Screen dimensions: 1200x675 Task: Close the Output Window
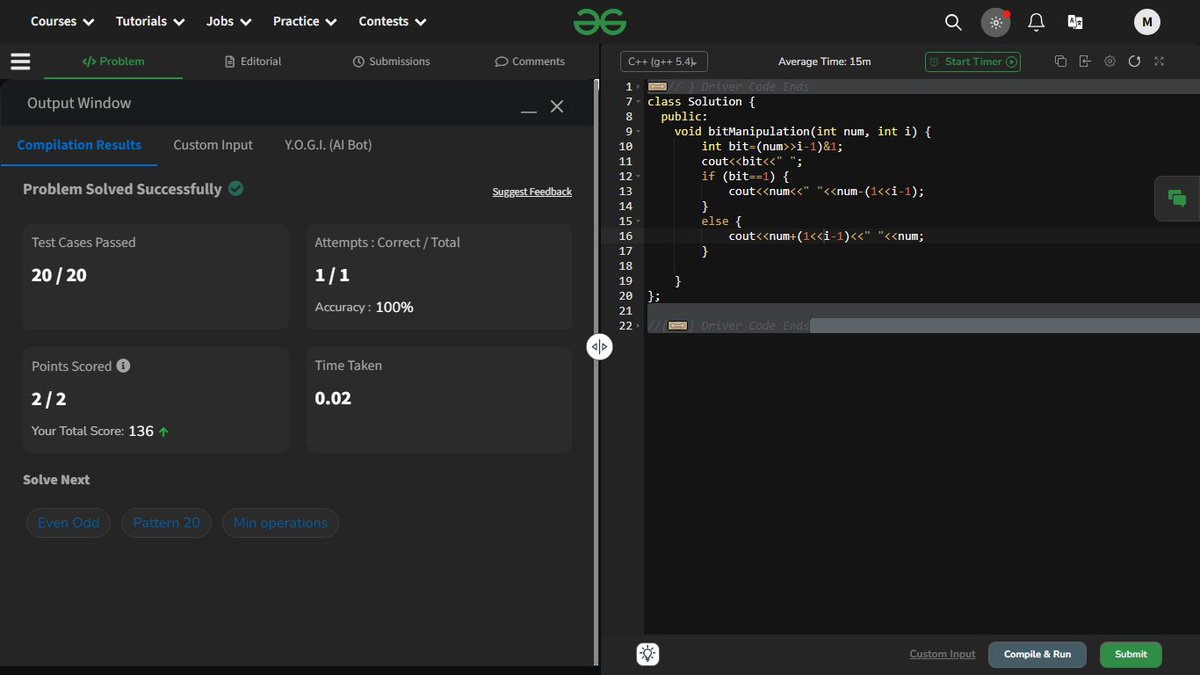(557, 106)
